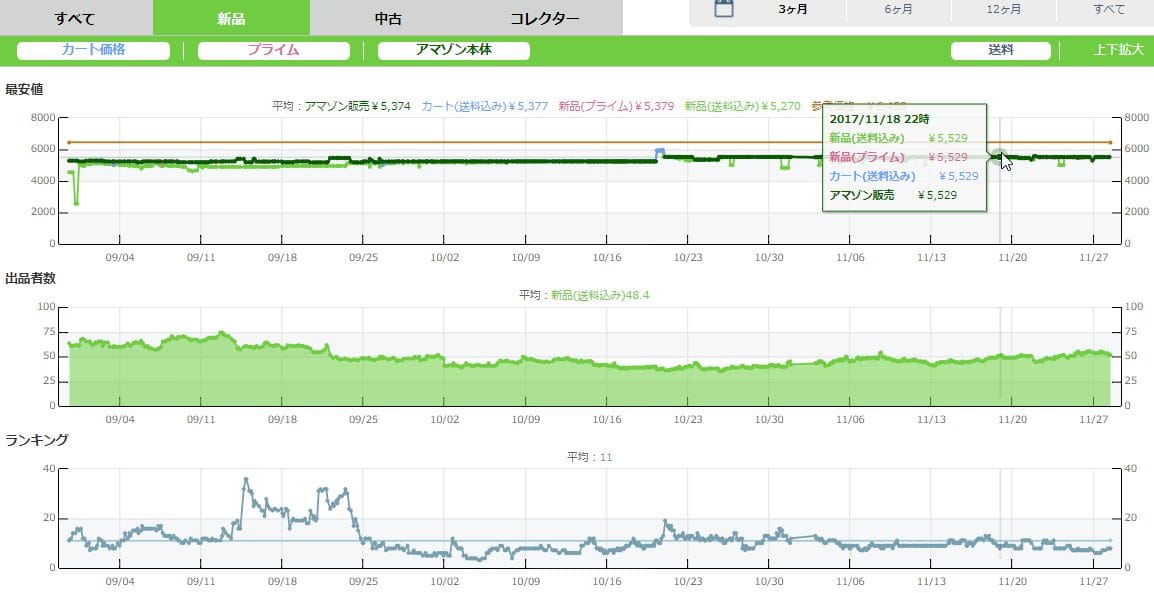Click the highlighted price point under the cursor

coord(998,155)
